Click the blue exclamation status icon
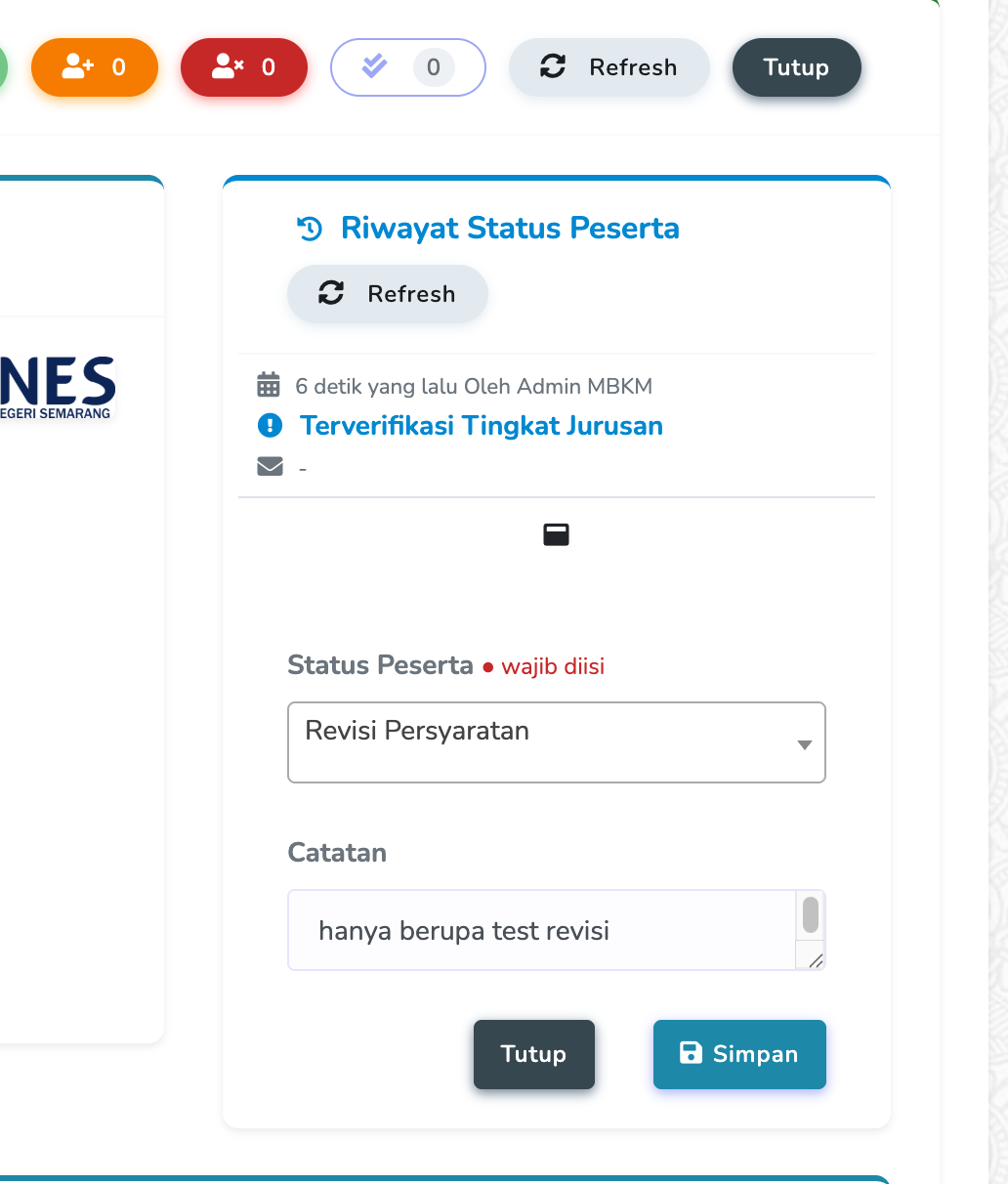The width and height of the screenshot is (1008, 1184). [270, 426]
